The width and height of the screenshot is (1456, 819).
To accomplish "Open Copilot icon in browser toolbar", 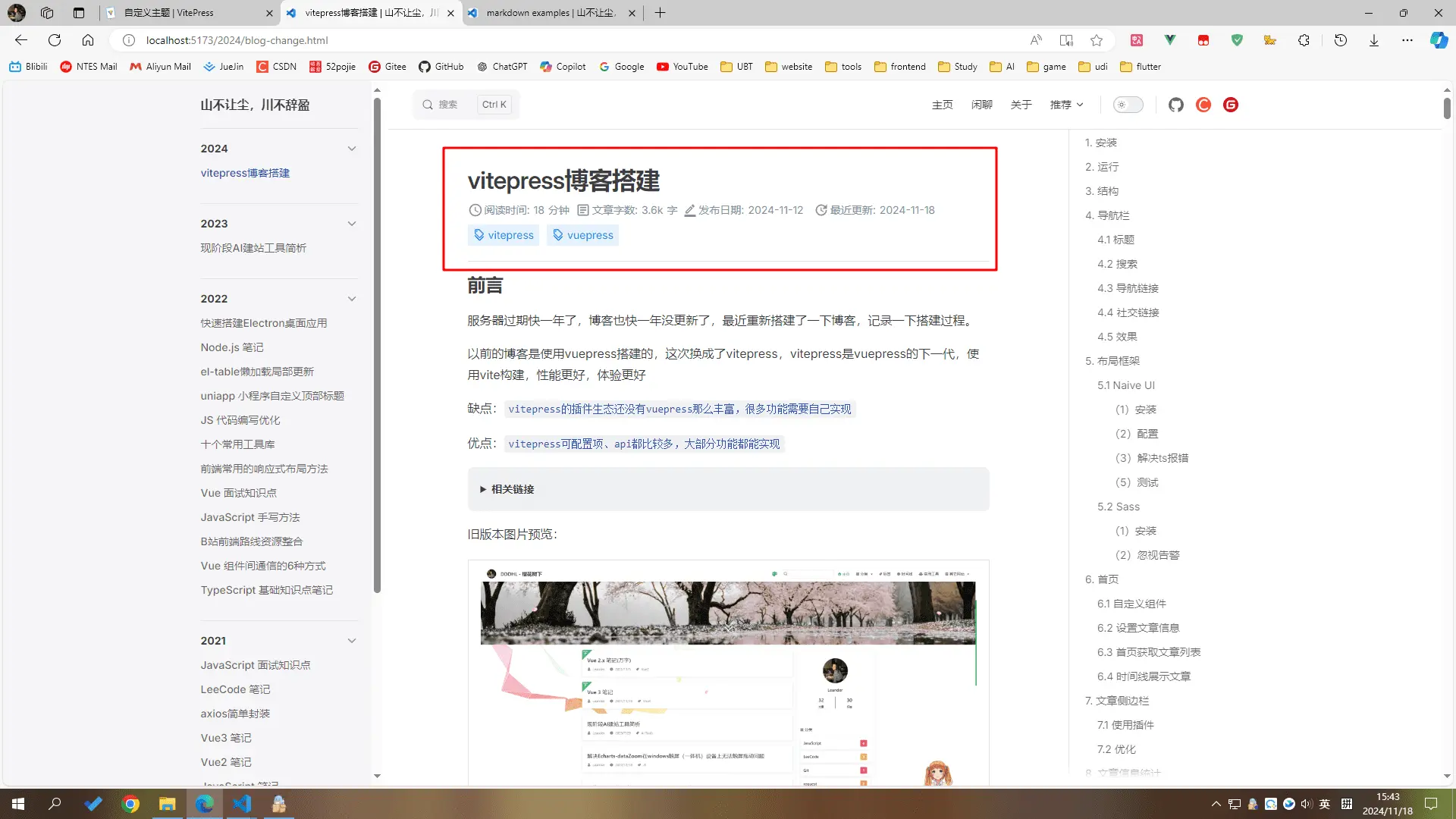I will (x=1439, y=40).
